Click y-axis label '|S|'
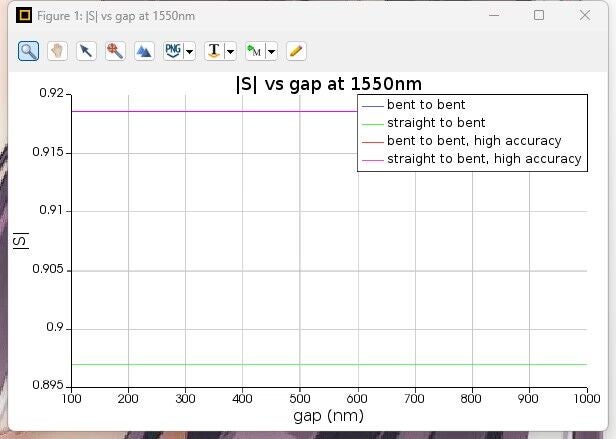Viewport: 616px width, 439px height. pos(21,241)
